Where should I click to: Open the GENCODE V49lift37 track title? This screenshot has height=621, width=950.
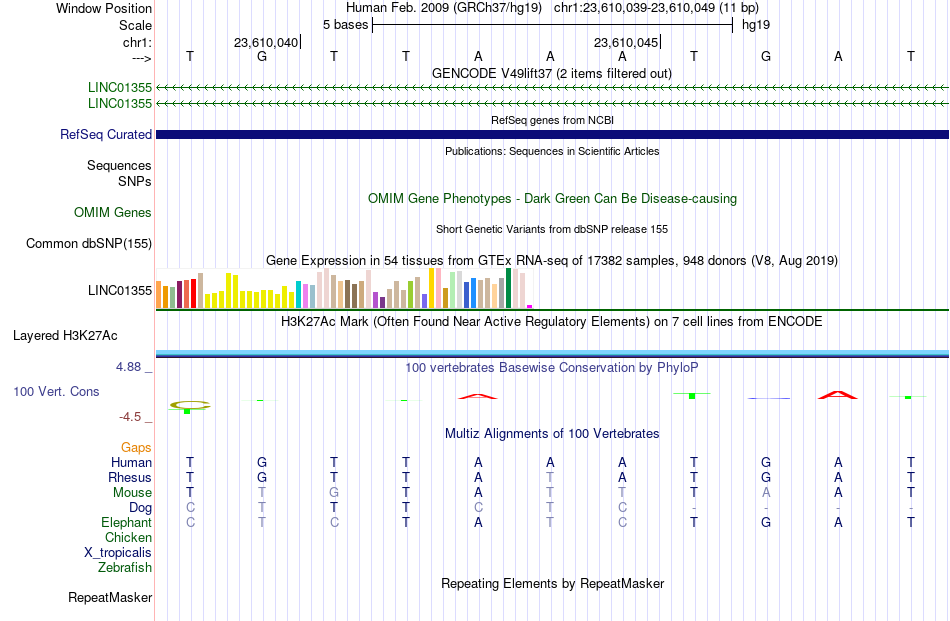[x=551, y=73]
